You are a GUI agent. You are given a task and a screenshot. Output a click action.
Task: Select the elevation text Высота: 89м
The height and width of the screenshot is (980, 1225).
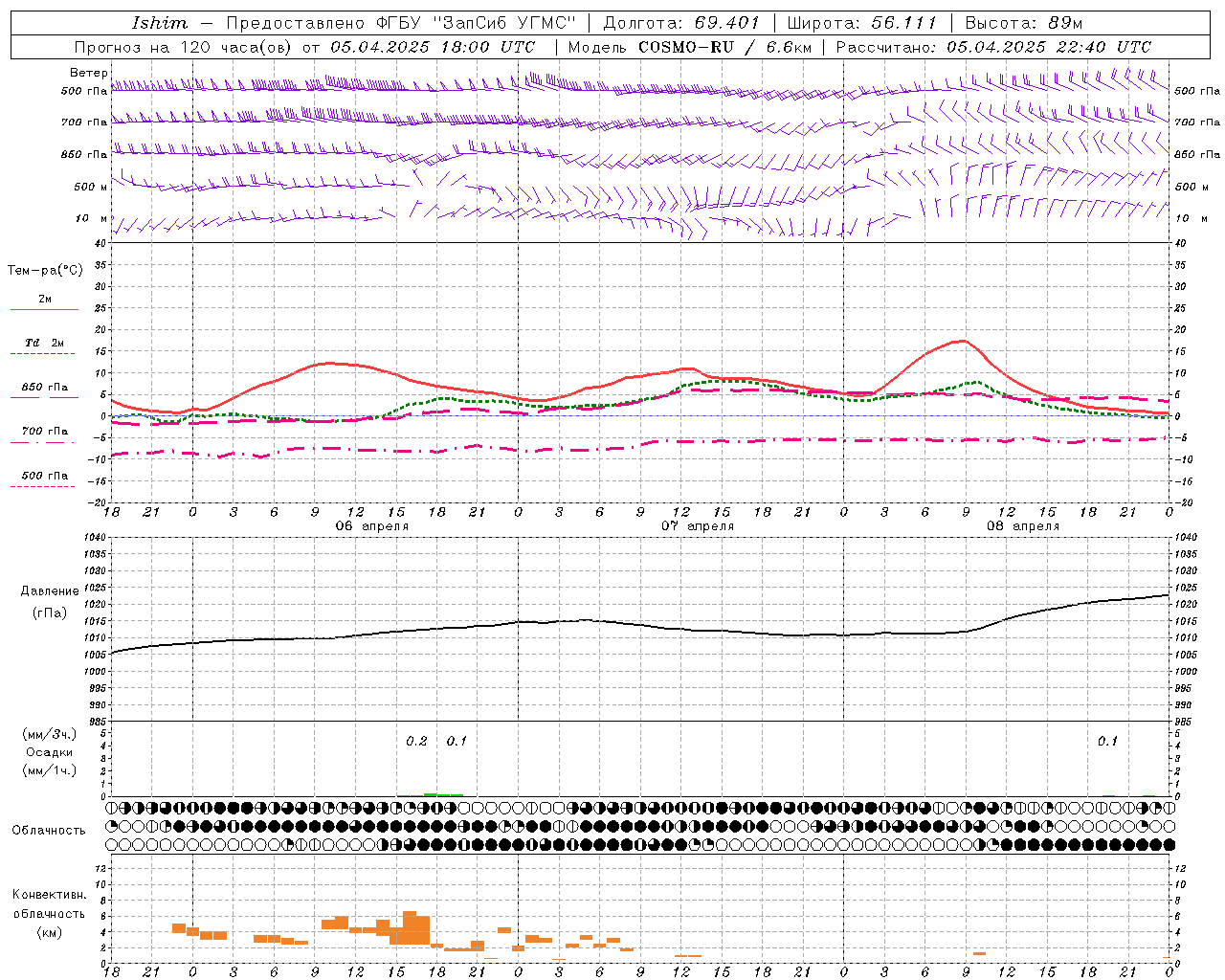tap(1023, 23)
